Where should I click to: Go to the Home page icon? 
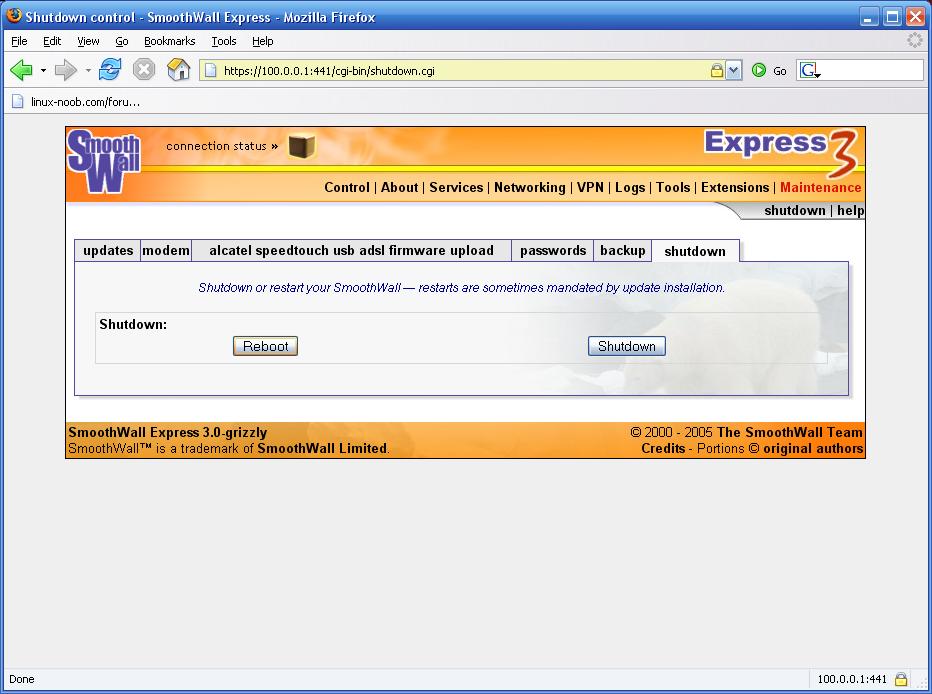pos(178,70)
